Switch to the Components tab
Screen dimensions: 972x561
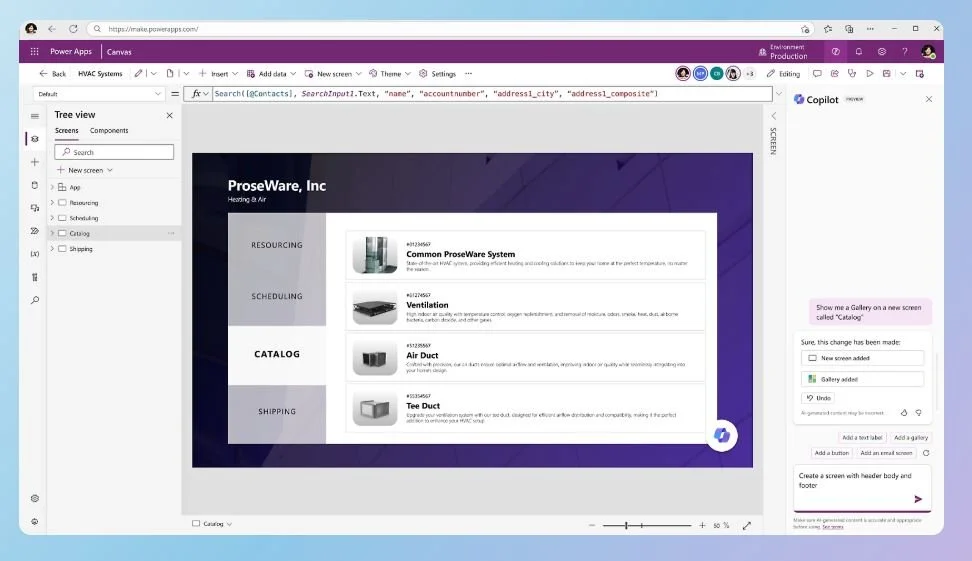tap(109, 131)
